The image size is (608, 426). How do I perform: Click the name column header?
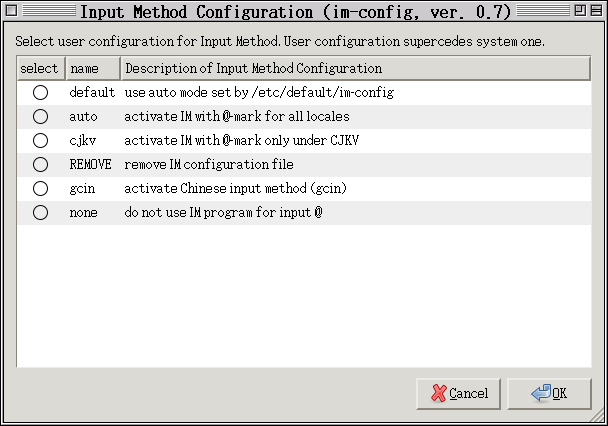(92, 69)
